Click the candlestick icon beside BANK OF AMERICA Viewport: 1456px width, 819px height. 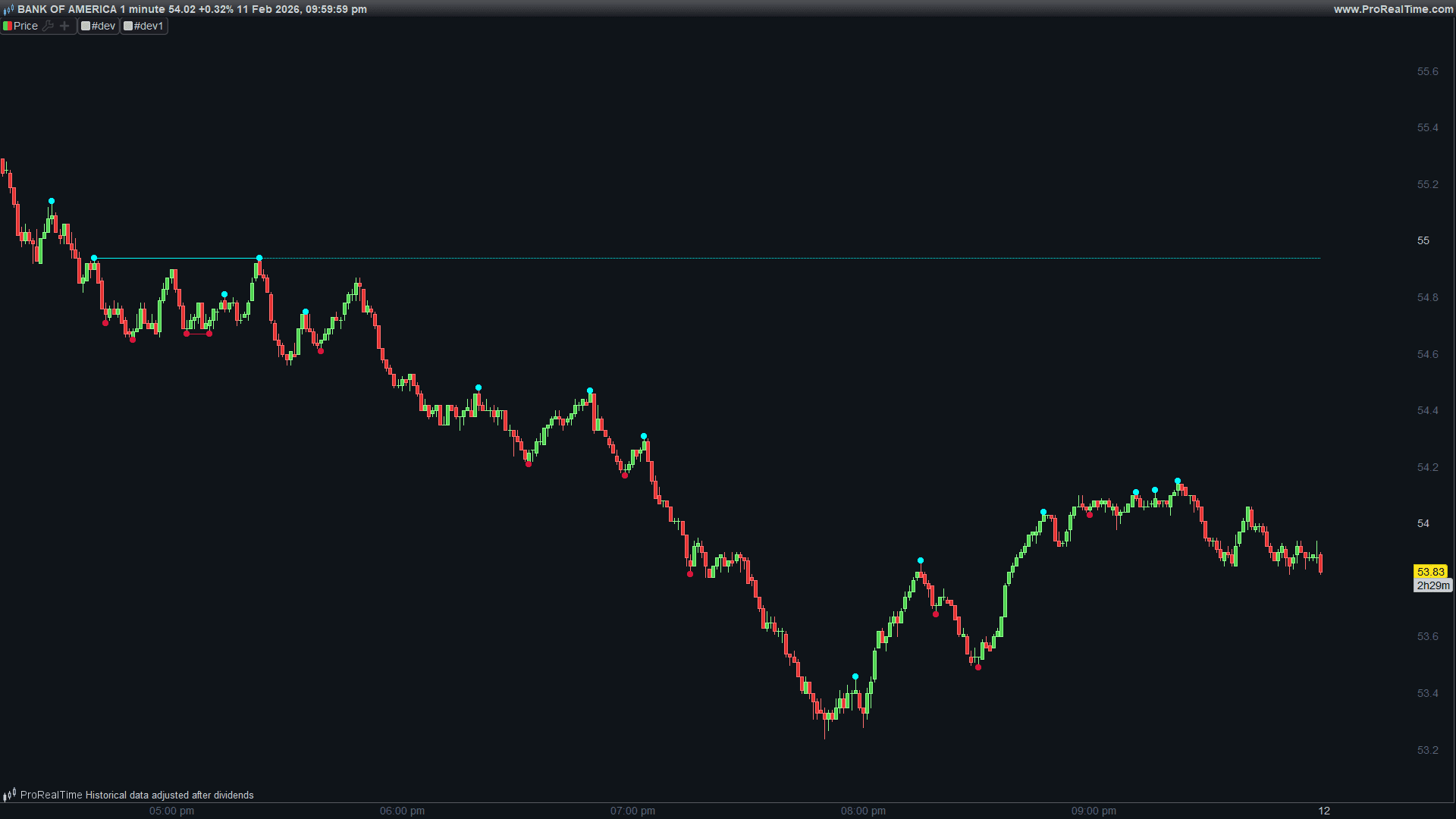coord(8,10)
